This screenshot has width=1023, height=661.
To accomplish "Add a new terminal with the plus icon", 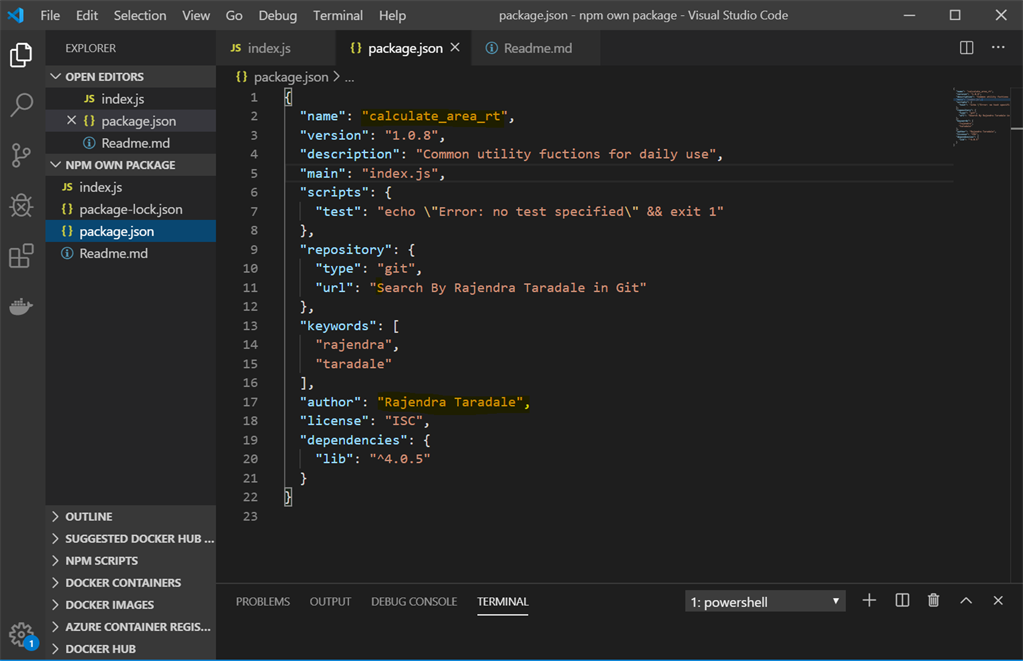I will coord(868,600).
